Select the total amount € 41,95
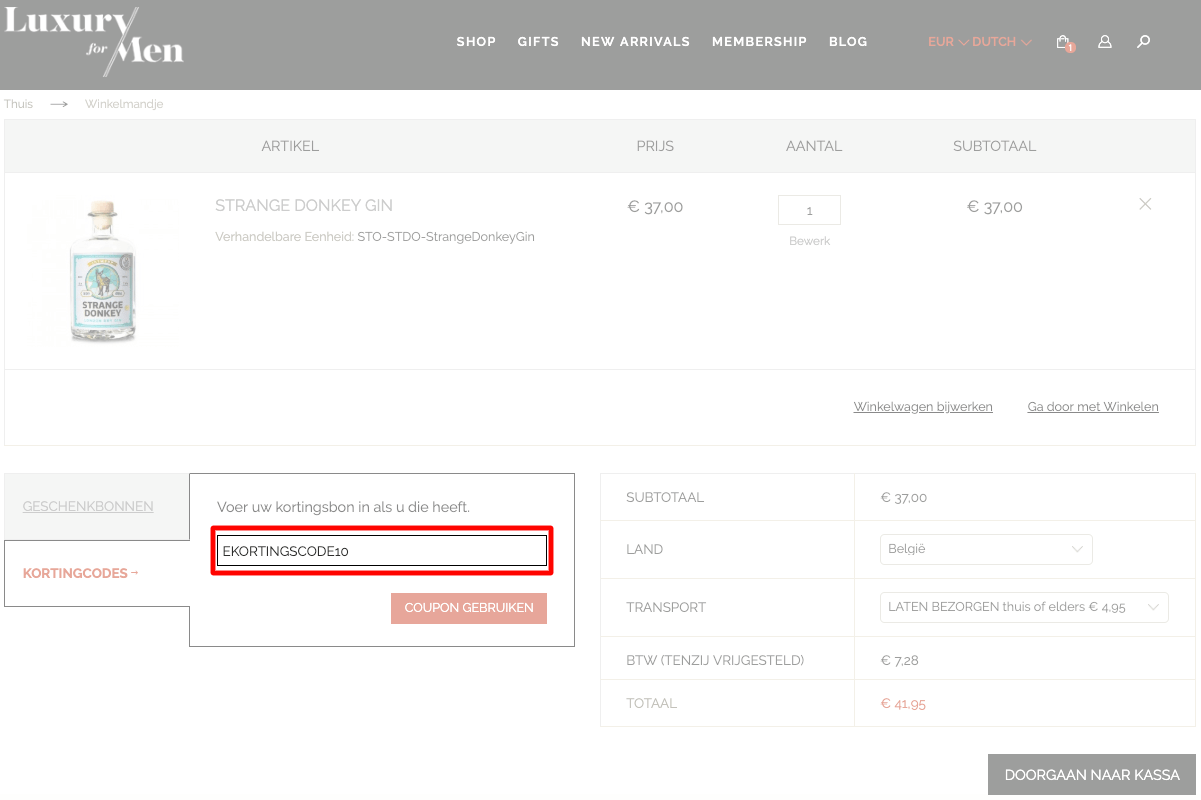Image resolution: width=1201 pixels, height=800 pixels. pyautogui.click(x=903, y=704)
